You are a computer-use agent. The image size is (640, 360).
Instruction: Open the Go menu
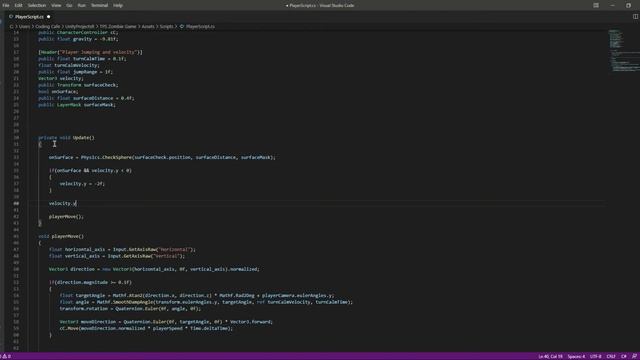[69, 5]
